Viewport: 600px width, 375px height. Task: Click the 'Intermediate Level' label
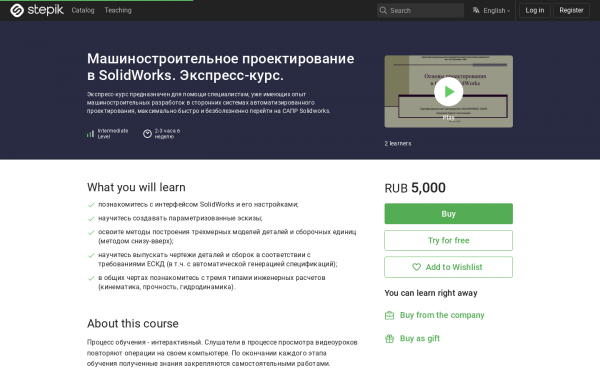pos(112,134)
